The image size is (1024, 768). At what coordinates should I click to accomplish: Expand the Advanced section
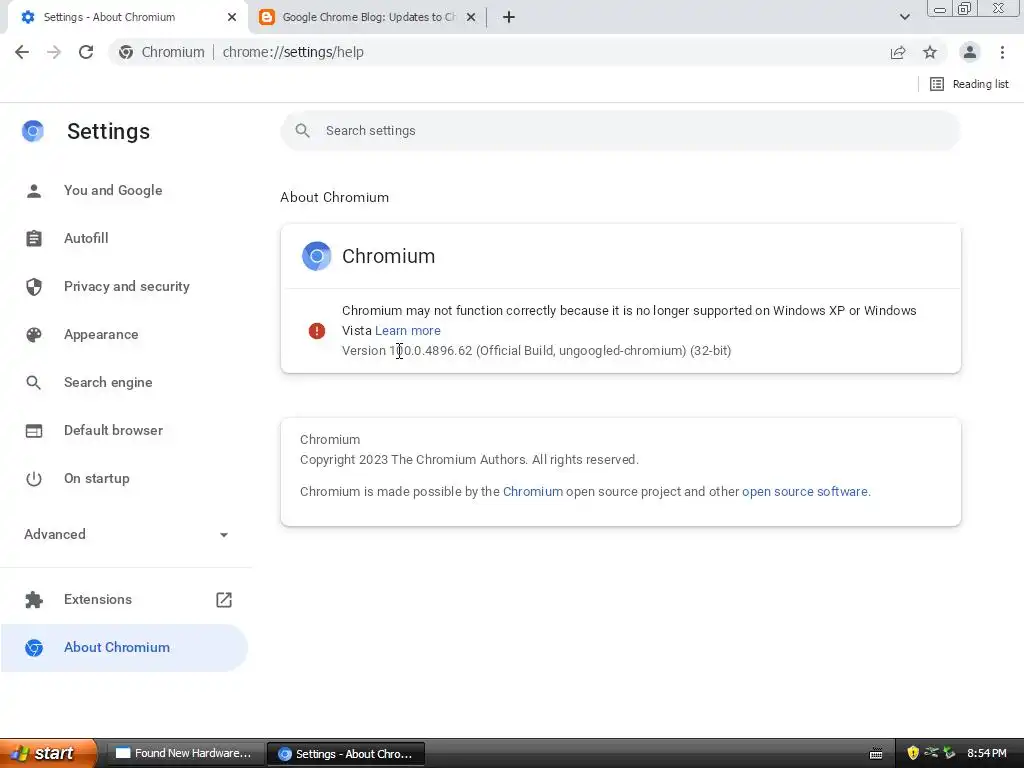pos(126,534)
